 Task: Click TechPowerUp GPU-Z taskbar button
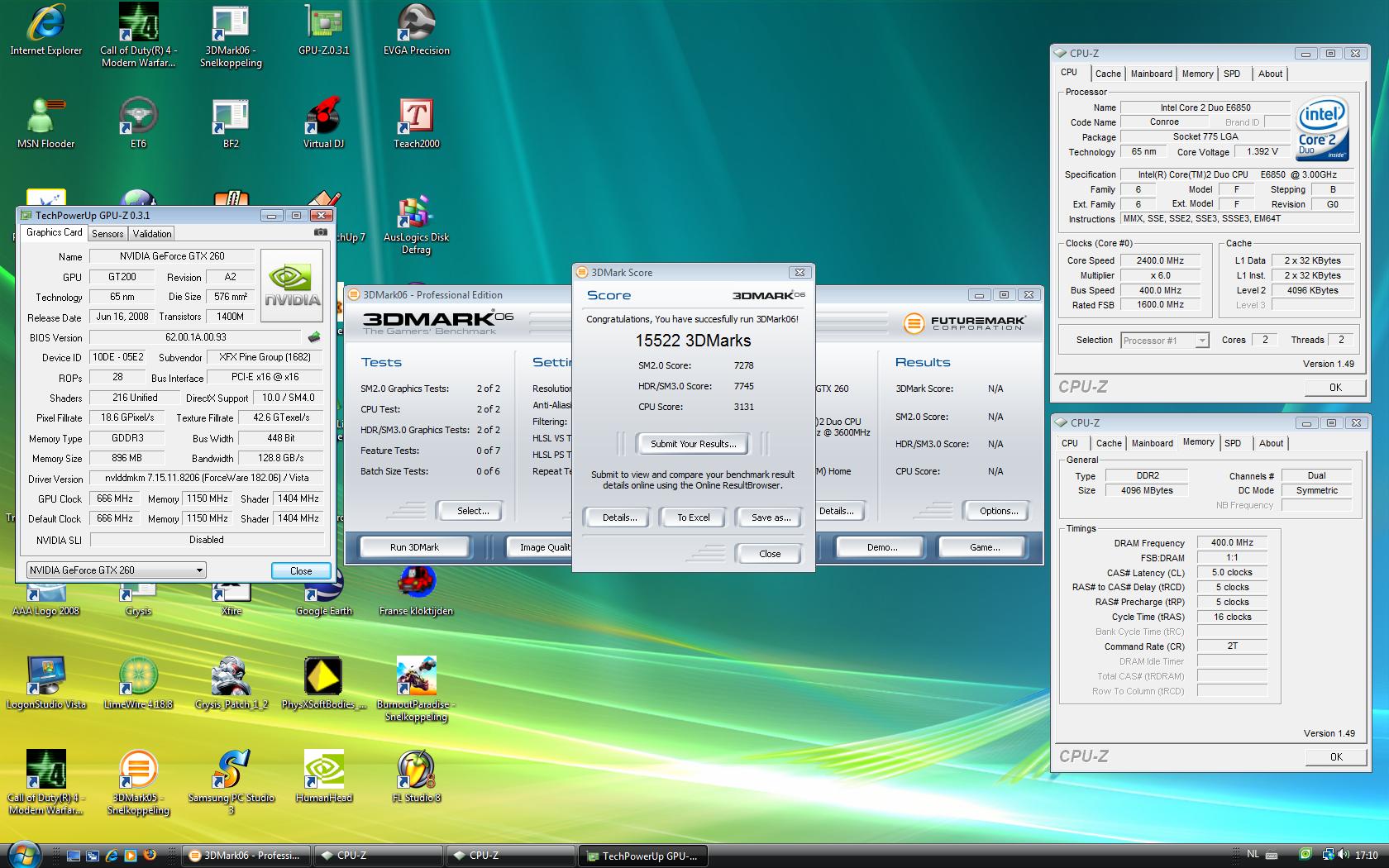point(642,856)
